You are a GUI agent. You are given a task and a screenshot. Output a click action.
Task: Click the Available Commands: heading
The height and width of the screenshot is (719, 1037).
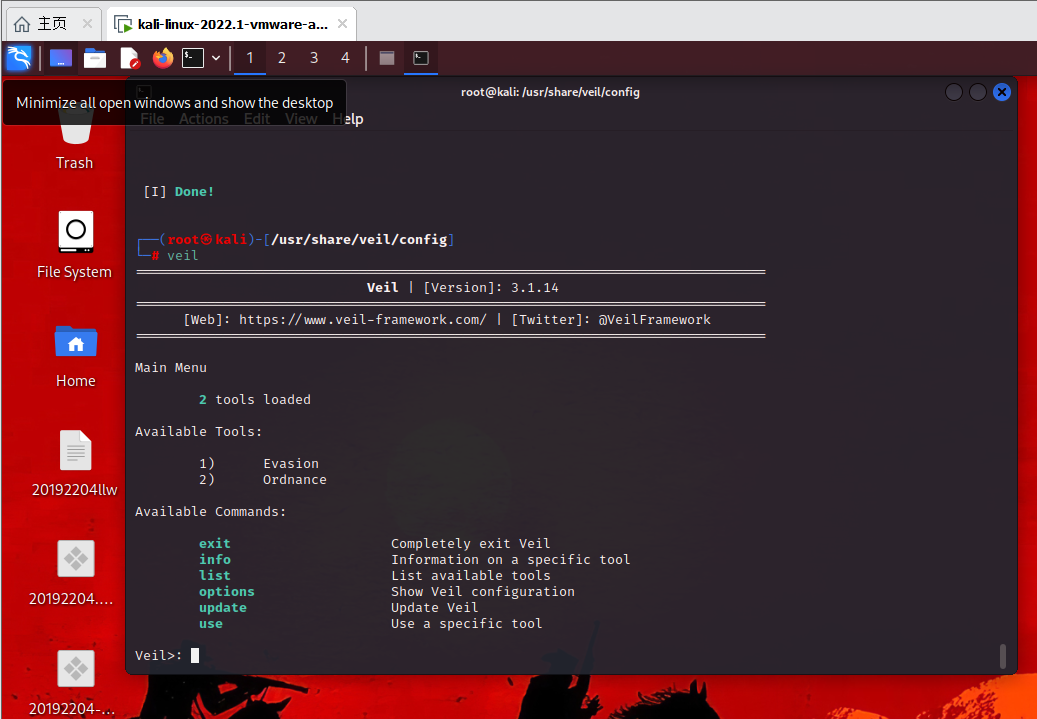tap(210, 512)
